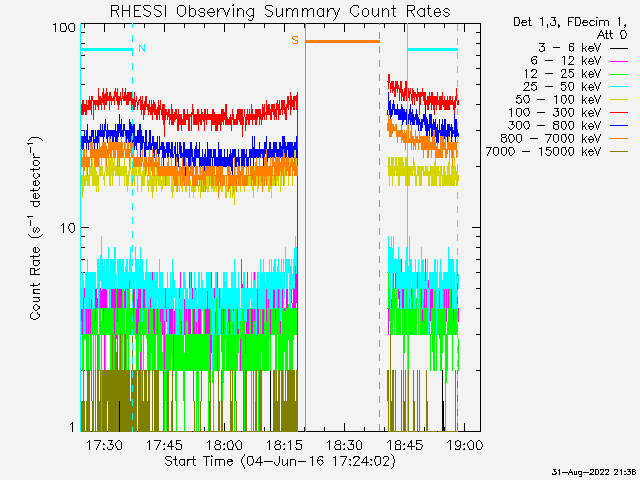The width and height of the screenshot is (640, 480).
Task: Click the orange legend line for 800 - 7000 keV
Action: tap(619, 139)
